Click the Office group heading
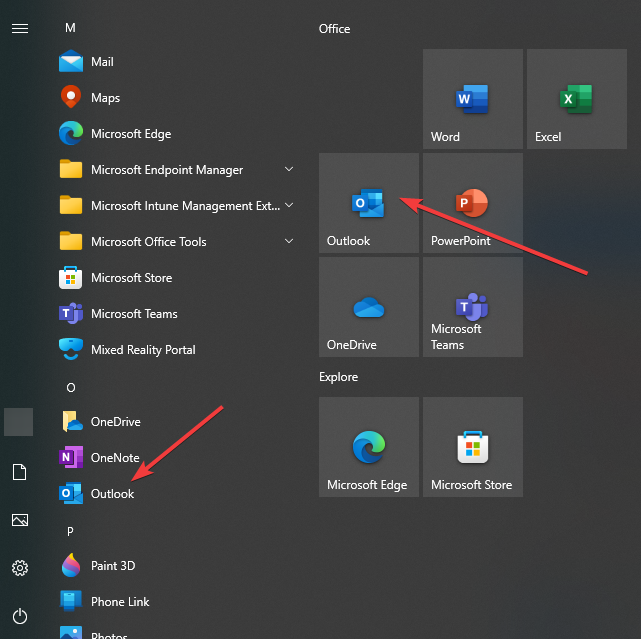This screenshot has width=641, height=639. (335, 29)
